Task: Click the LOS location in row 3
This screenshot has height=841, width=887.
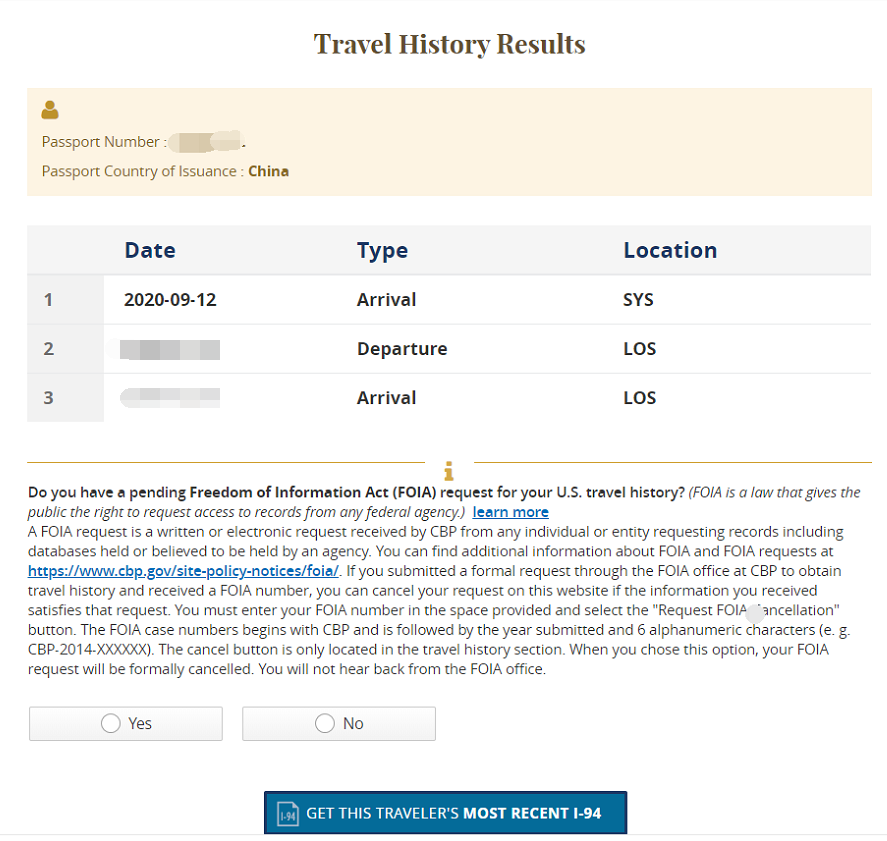Action: point(639,398)
